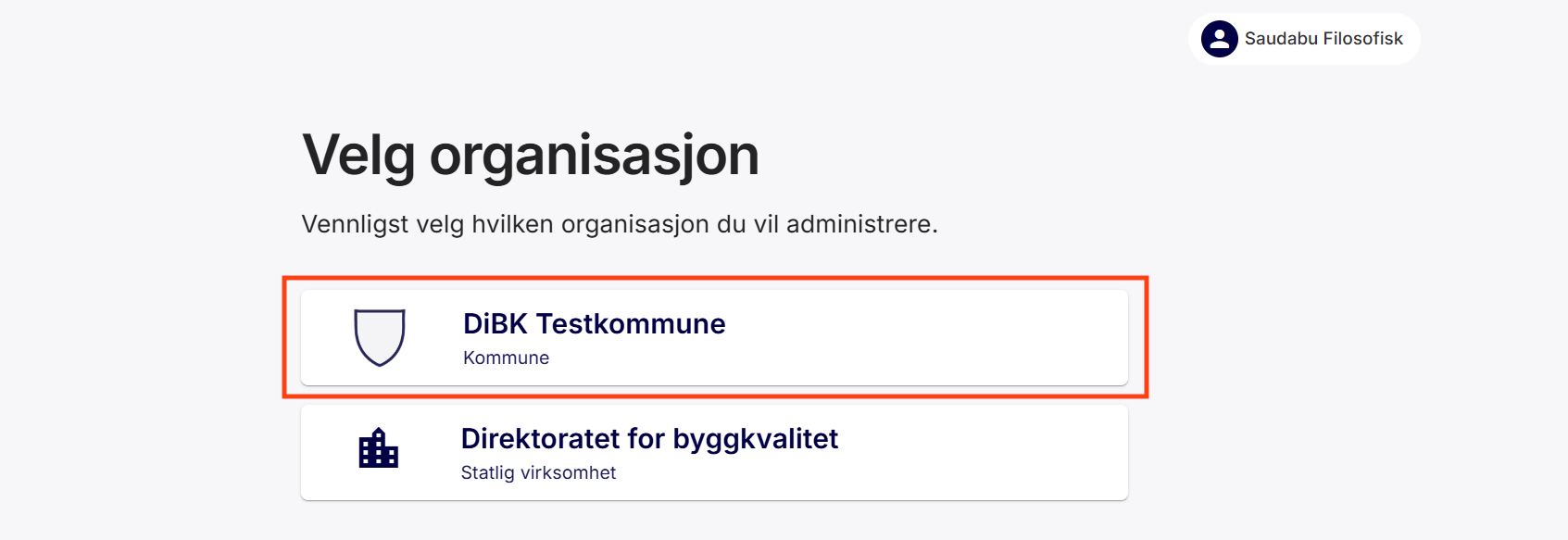This screenshot has width=1568, height=540.
Task: Click the highlighted card inside the red outline
Action: 713,338
